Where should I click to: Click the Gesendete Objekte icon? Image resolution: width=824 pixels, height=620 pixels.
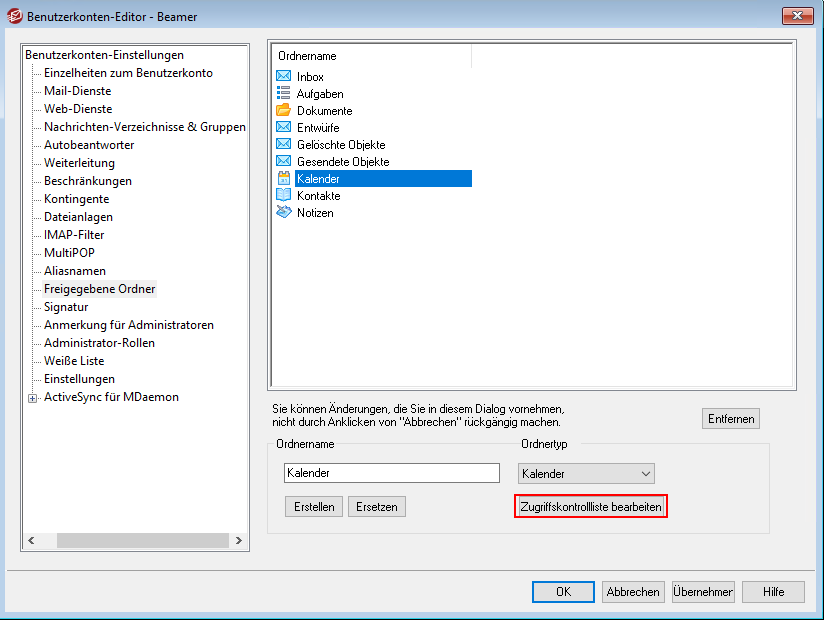(283, 162)
